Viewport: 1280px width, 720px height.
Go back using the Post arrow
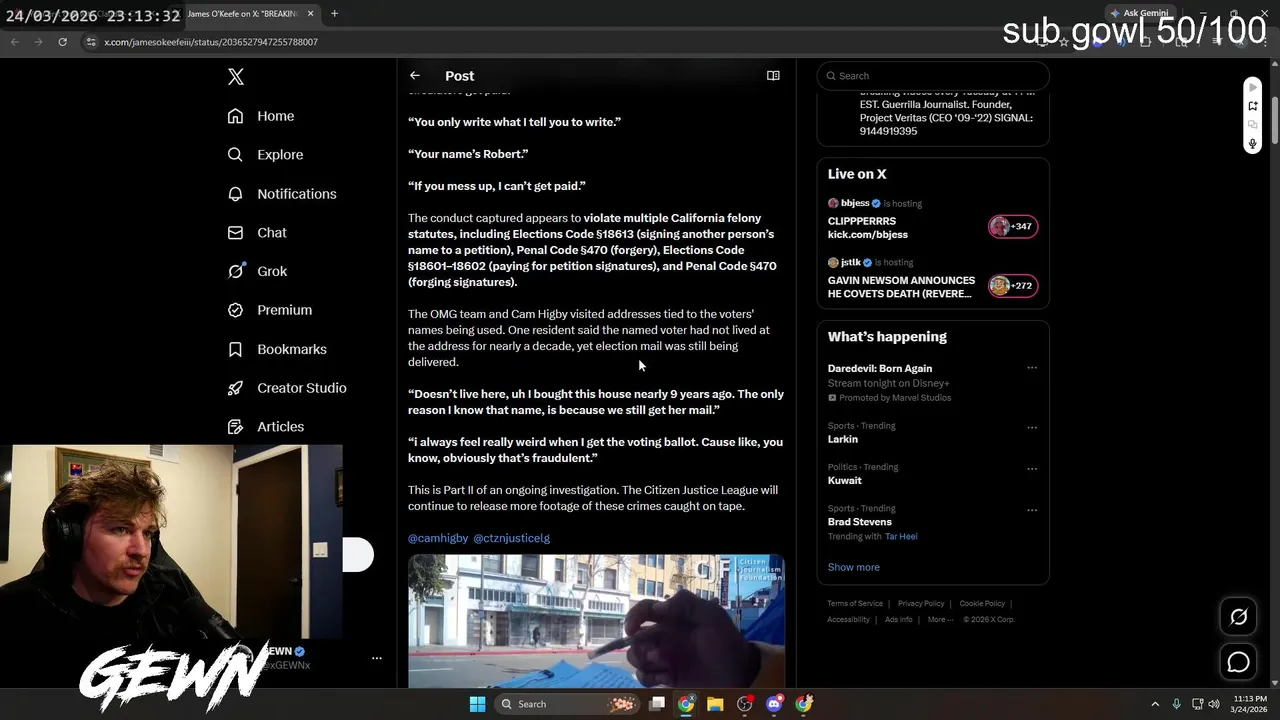click(x=415, y=76)
